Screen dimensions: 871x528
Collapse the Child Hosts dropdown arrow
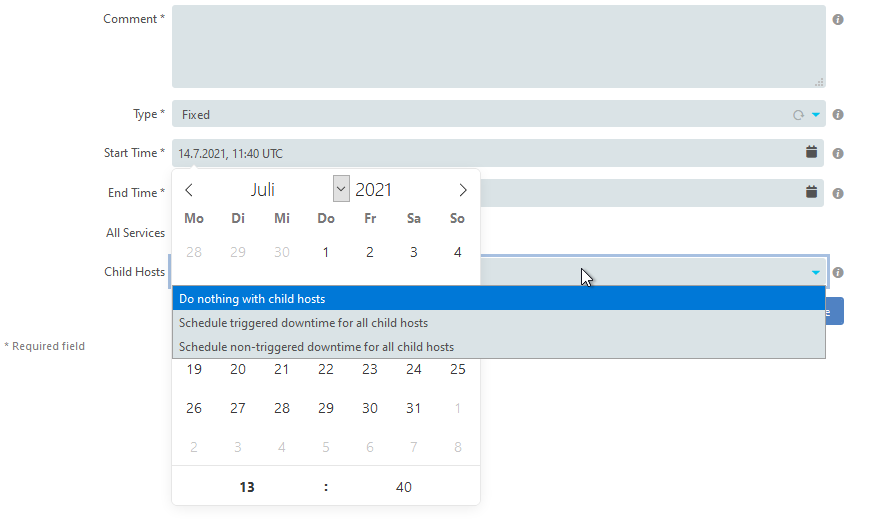tap(815, 273)
